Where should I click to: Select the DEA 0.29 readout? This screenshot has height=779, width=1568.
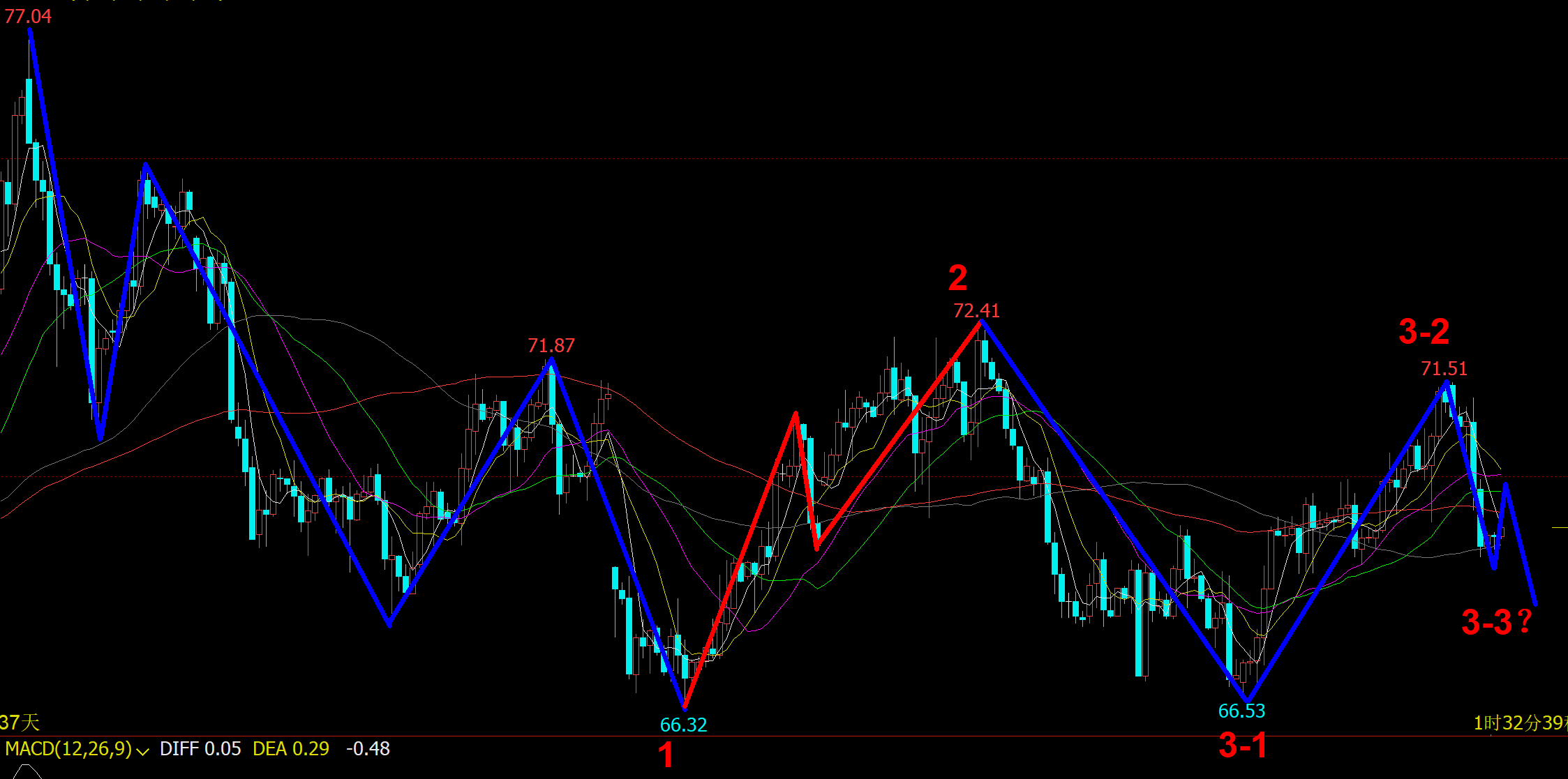[x=291, y=749]
